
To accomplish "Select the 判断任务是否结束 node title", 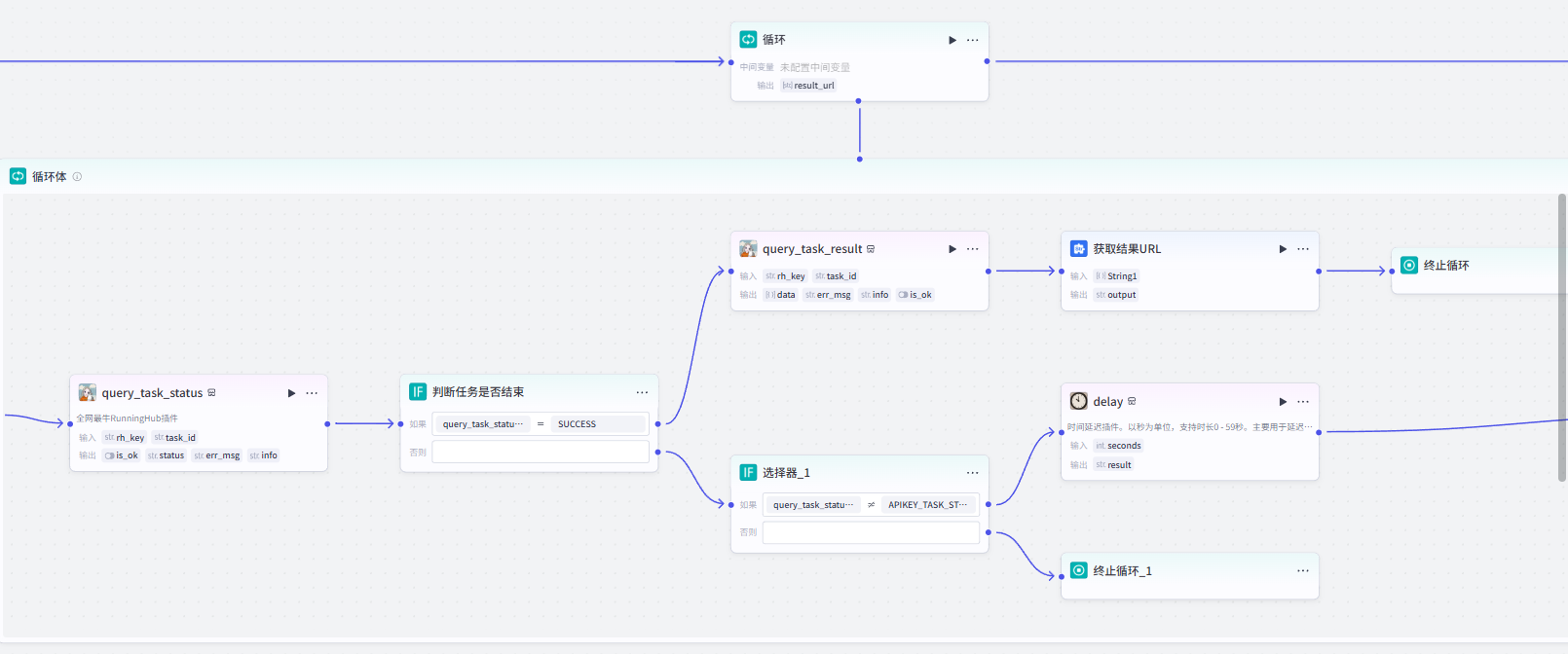I will coord(478,392).
